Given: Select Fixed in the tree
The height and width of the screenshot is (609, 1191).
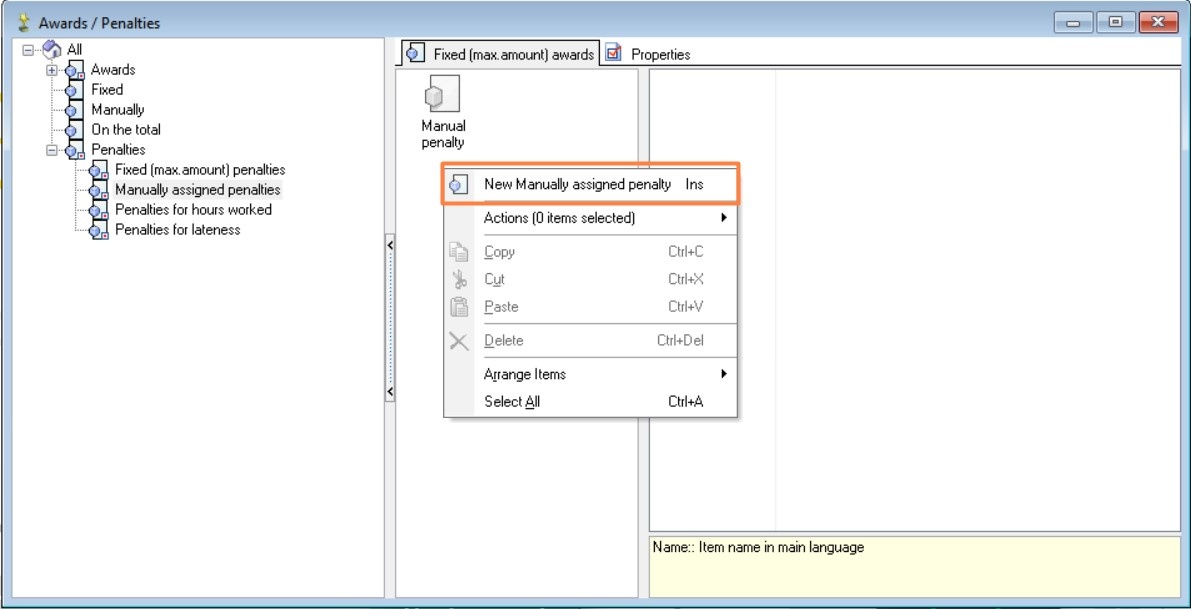Looking at the screenshot, I should 107,90.
